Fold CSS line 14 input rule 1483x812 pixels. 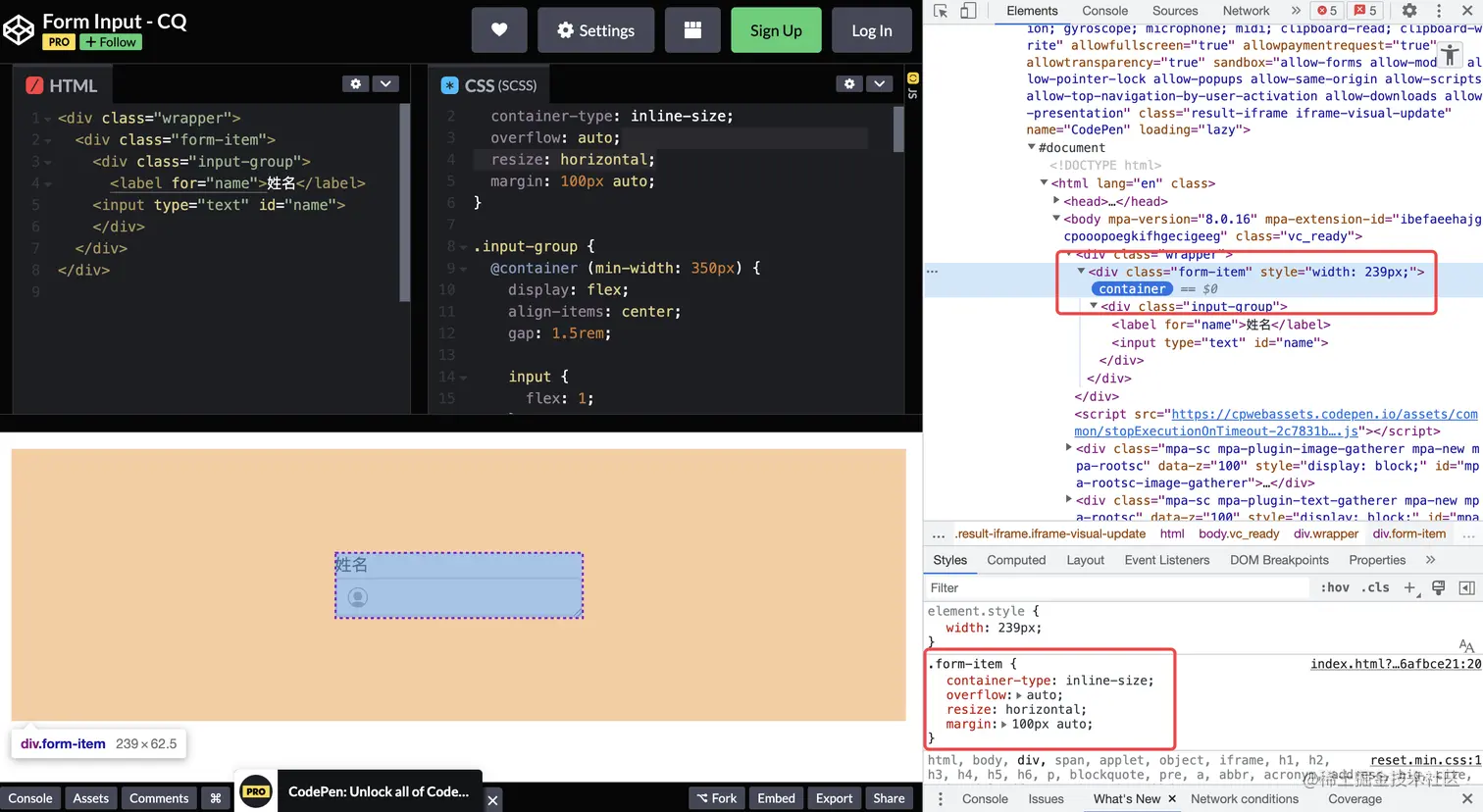pos(464,377)
